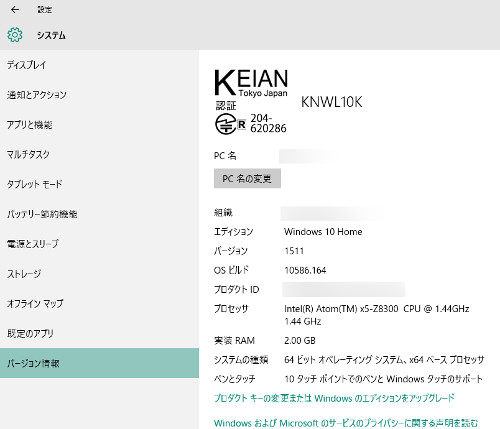The width and height of the screenshot is (500, 429).
Task: Click OS build value 10586.164
Action: coord(305,270)
